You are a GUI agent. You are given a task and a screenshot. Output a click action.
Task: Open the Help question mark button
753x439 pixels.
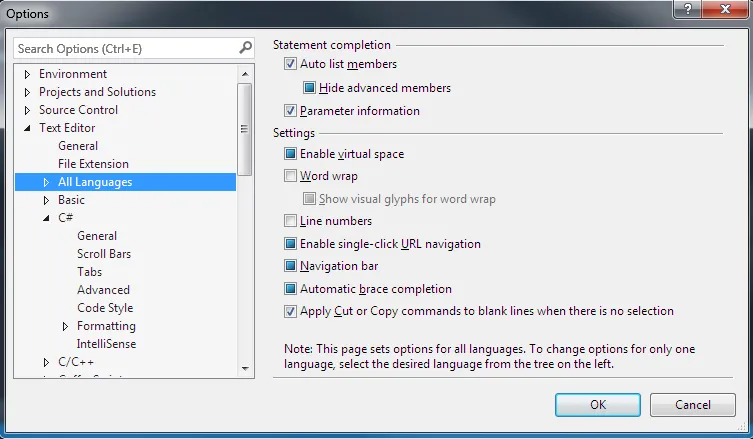pyautogui.click(x=688, y=9)
